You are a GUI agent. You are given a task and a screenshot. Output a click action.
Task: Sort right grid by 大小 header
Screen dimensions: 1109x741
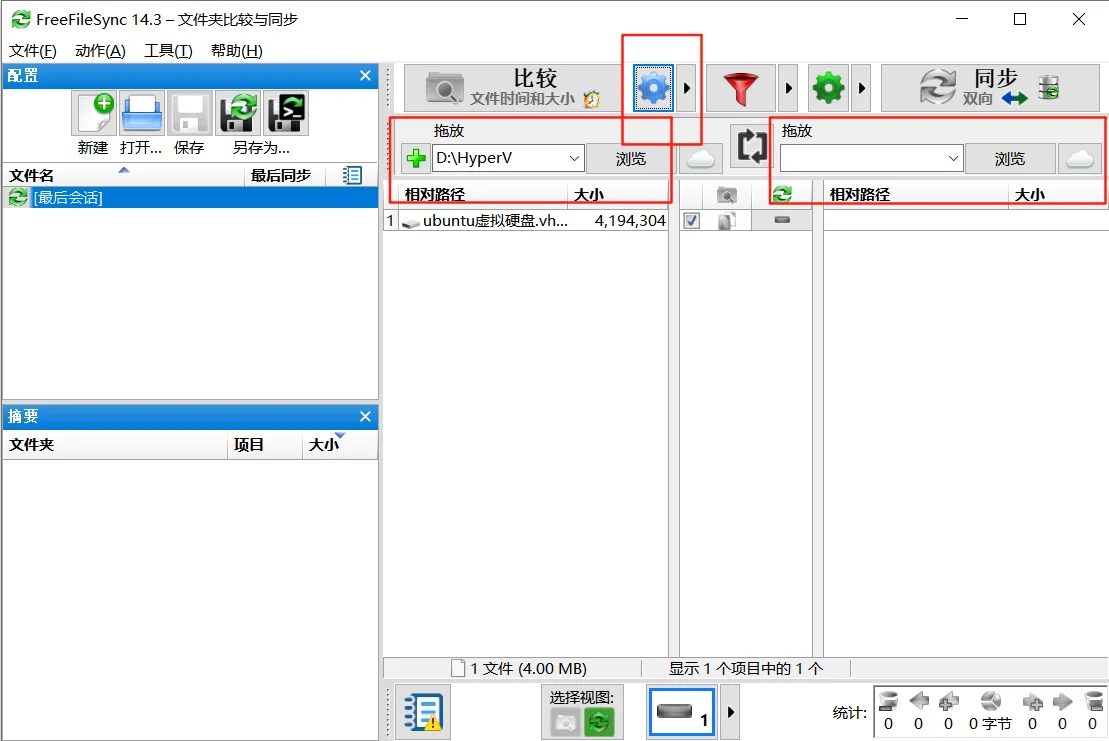coord(1058,194)
